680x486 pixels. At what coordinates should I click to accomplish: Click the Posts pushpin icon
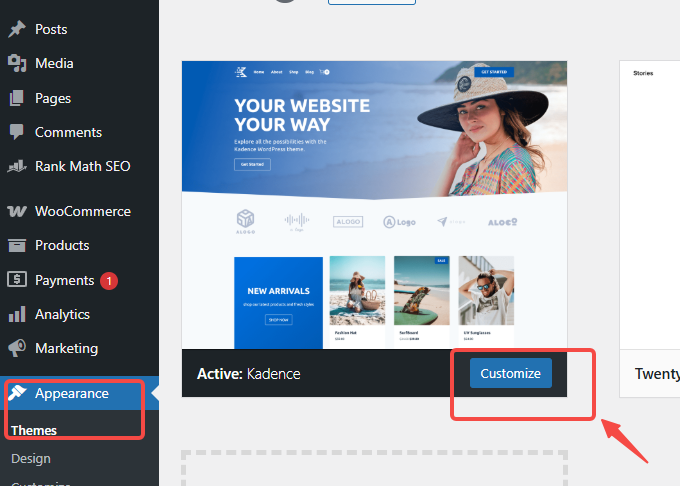[x=17, y=29]
